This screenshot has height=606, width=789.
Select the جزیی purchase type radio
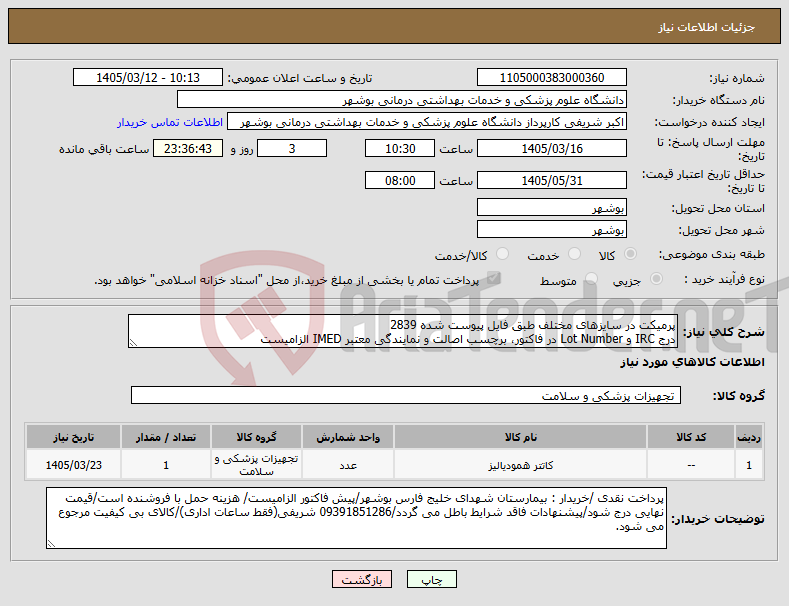656,279
